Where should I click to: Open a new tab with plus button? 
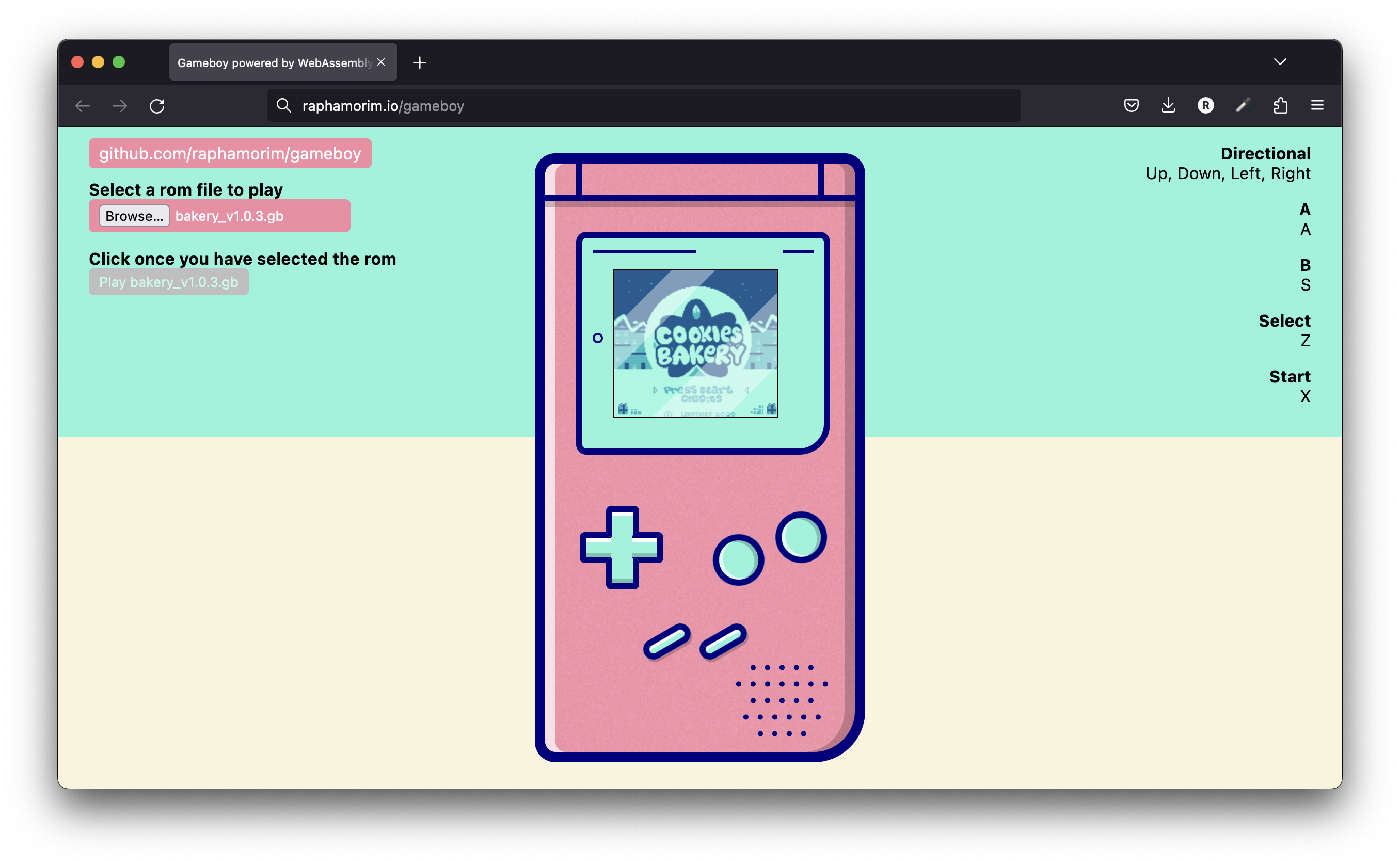pyautogui.click(x=419, y=62)
